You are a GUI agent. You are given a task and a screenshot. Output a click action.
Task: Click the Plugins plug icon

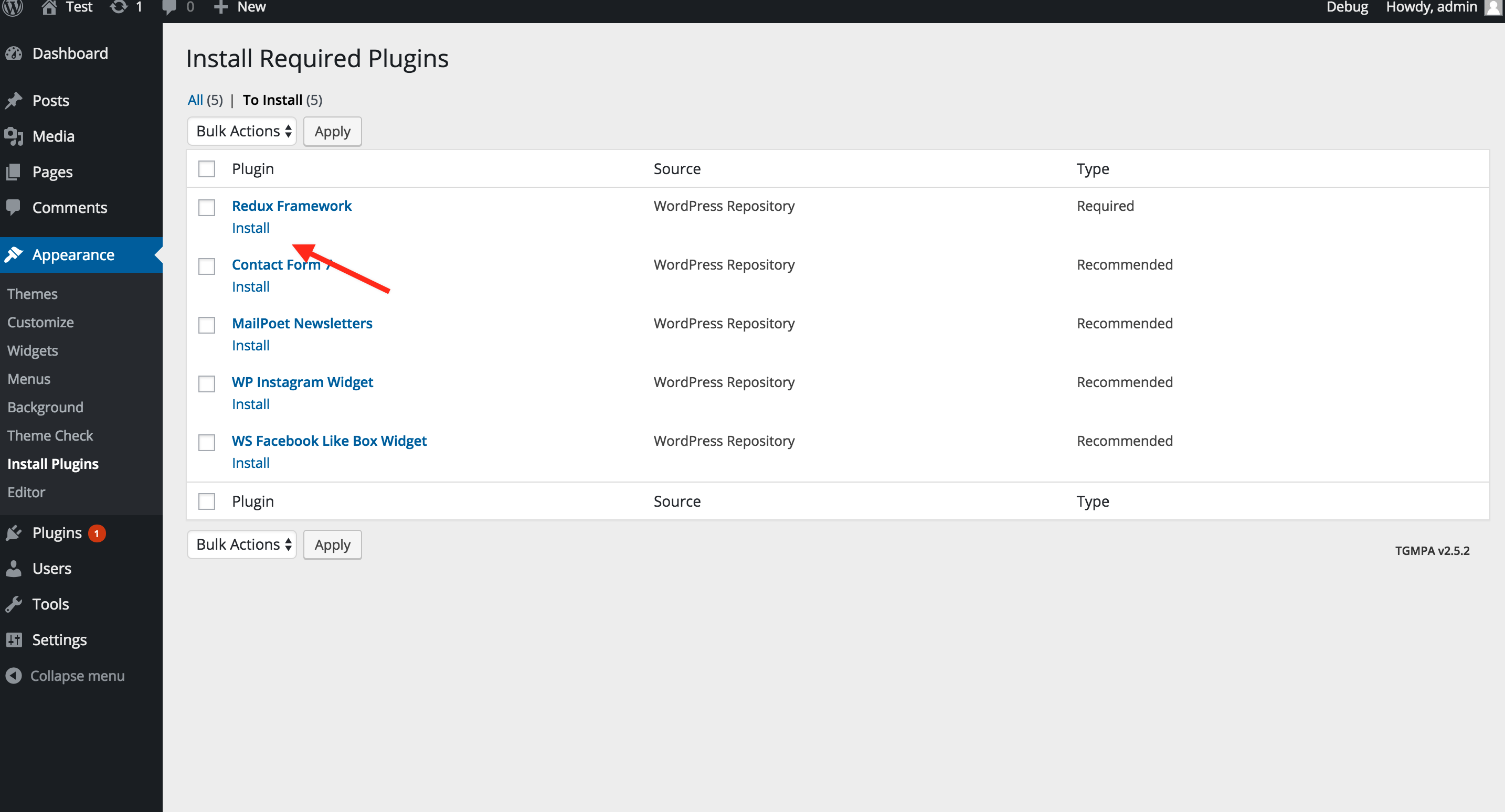pyautogui.click(x=14, y=533)
